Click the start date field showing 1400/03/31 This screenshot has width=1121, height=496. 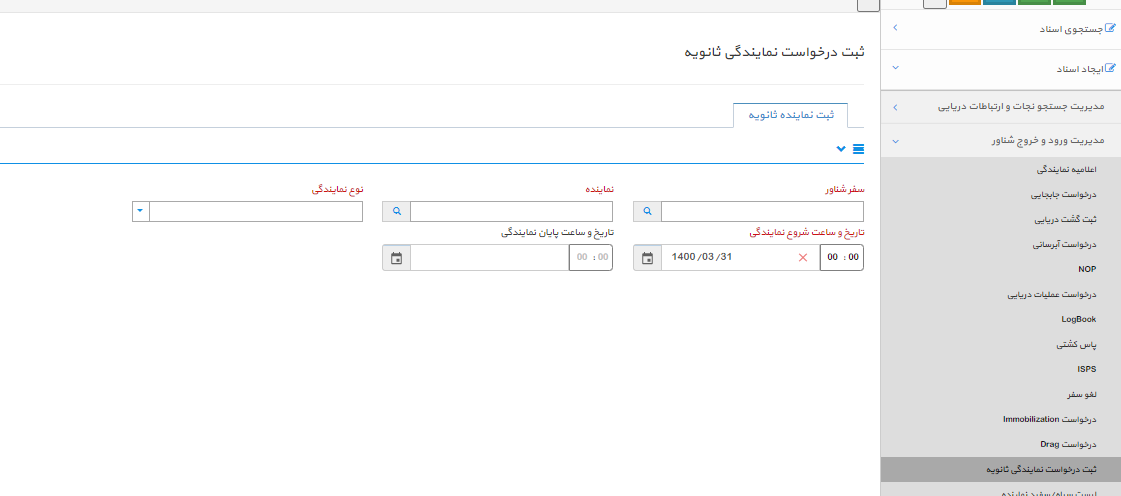tap(741, 257)
